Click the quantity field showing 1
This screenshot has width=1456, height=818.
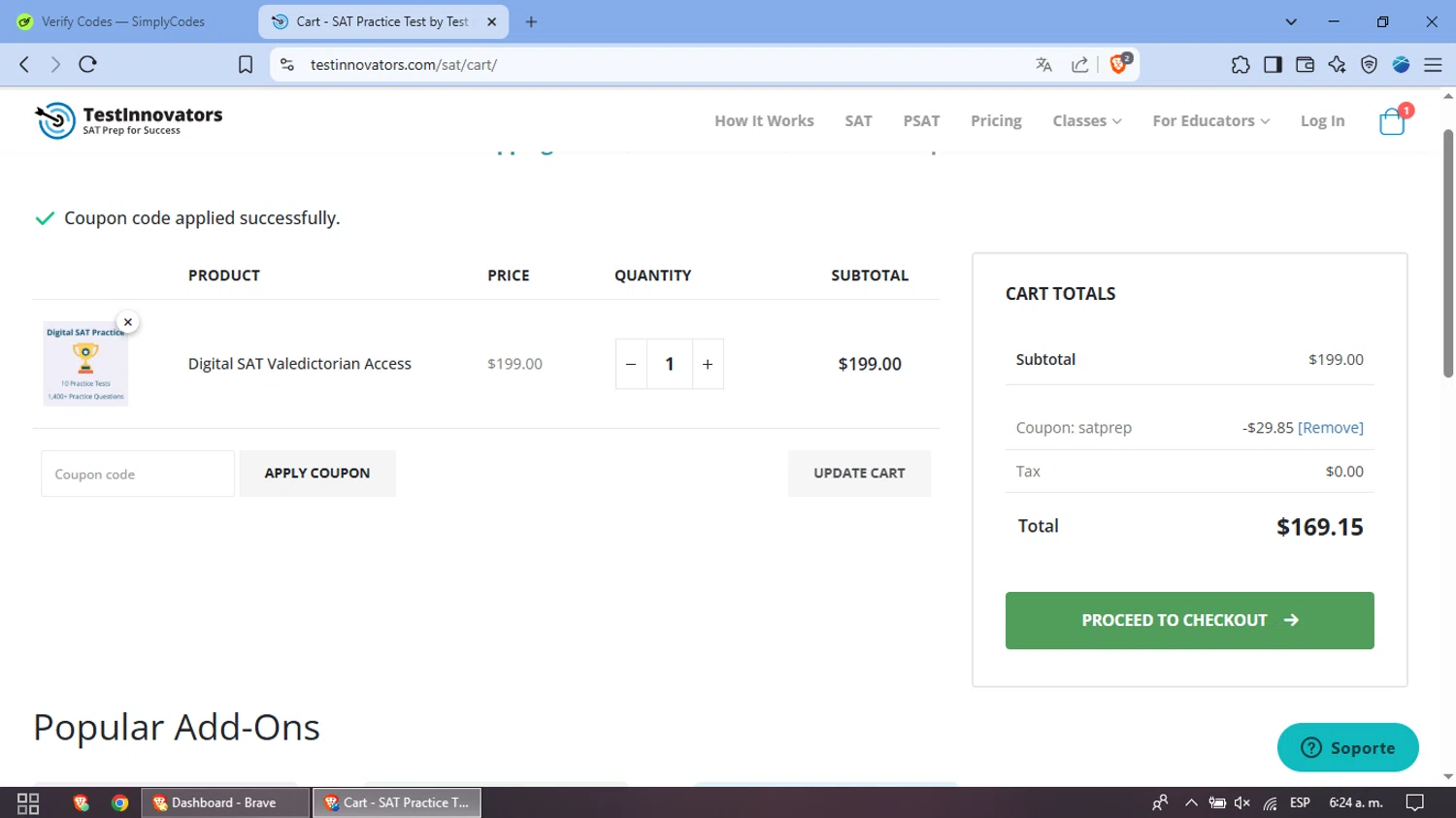click(x=670, y=364)
